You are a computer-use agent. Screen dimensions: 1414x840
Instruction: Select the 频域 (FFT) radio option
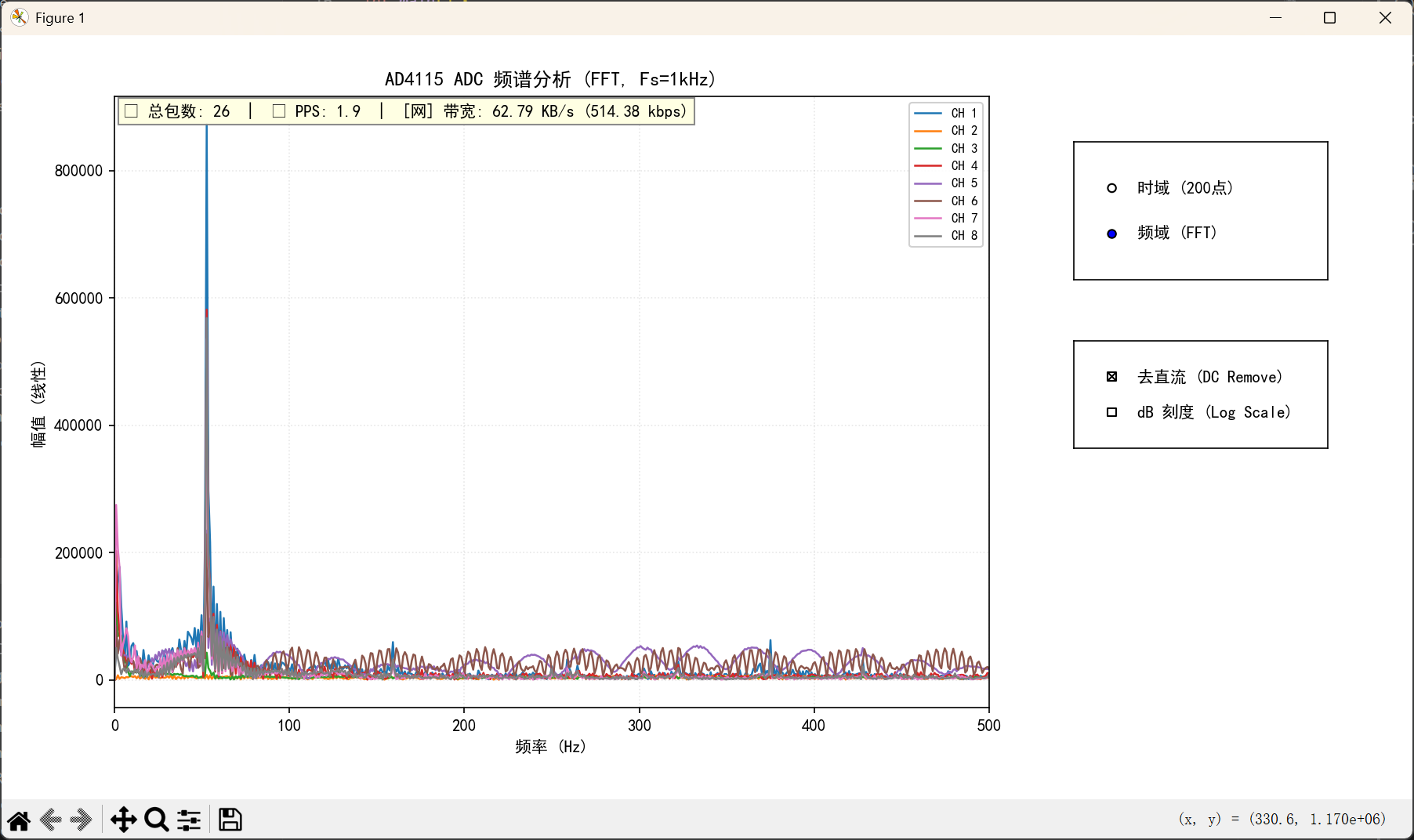point(1111,234)
